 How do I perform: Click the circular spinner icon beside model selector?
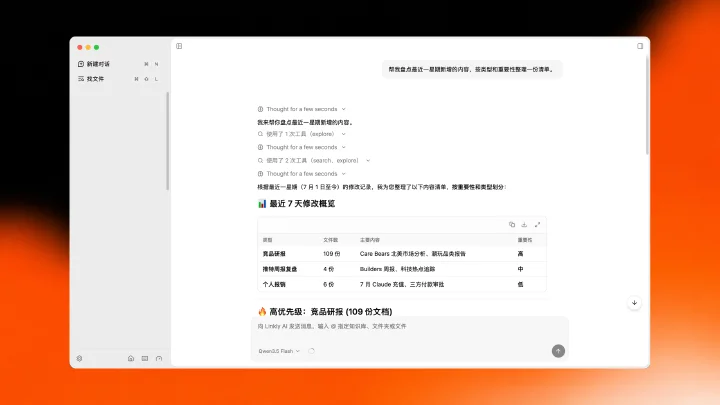pos(311,351)
